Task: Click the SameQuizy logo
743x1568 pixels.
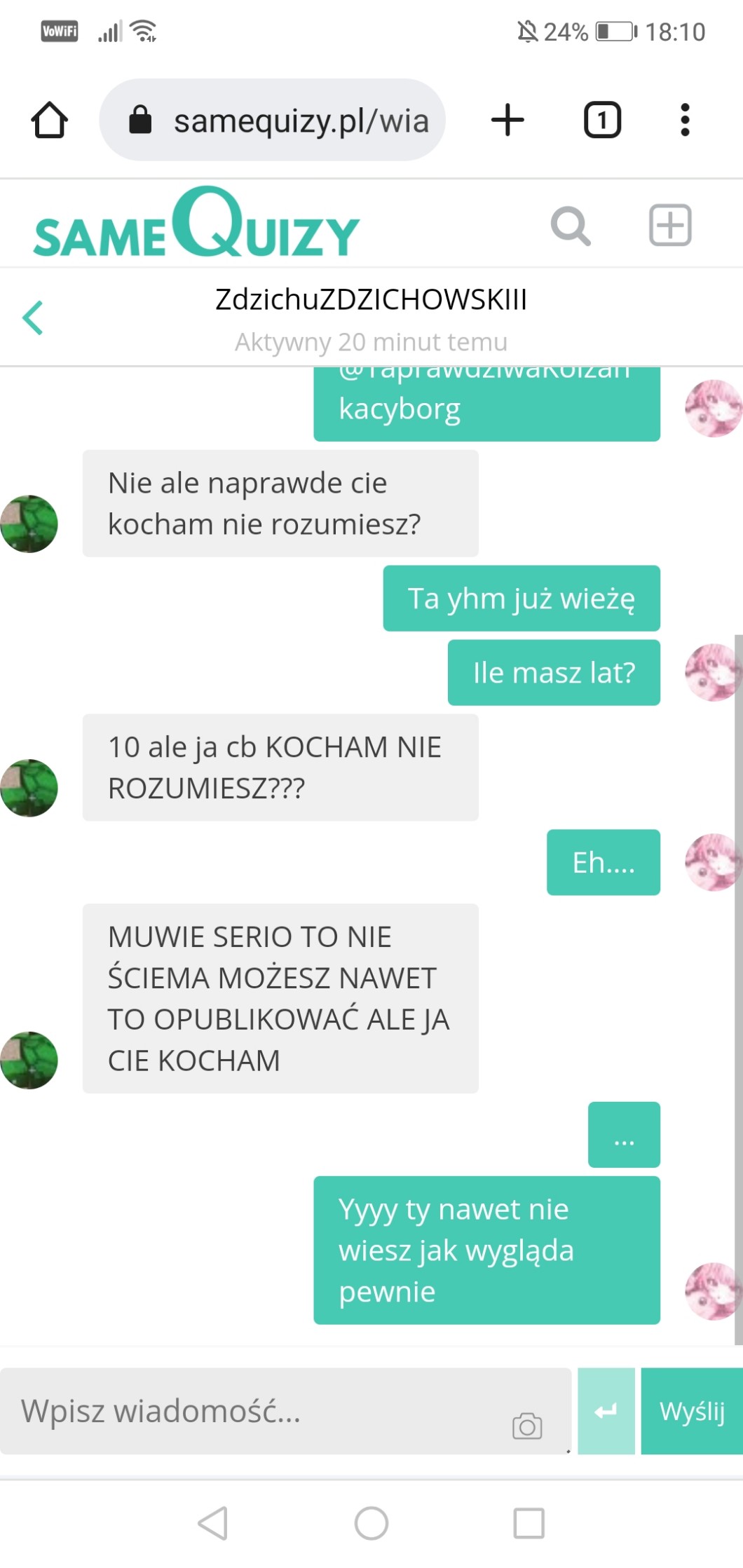Action: coord(196,223)
